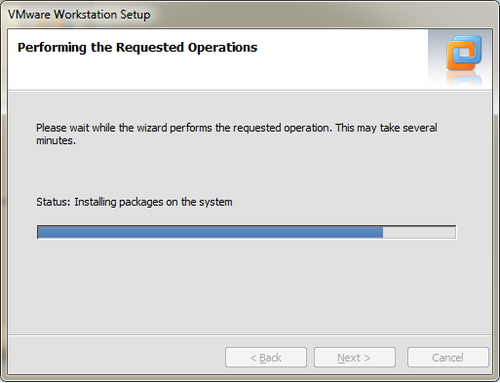Click the logo's faded reflection below it
Viewport: 500px width, 383px height.
point(464,80)
